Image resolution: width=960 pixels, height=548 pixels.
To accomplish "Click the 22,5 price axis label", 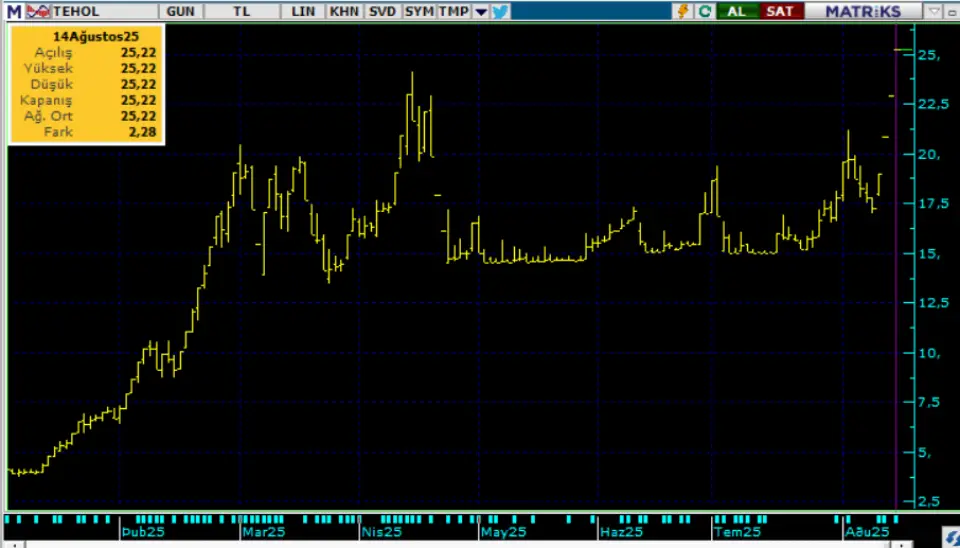I will click(933, 105).
